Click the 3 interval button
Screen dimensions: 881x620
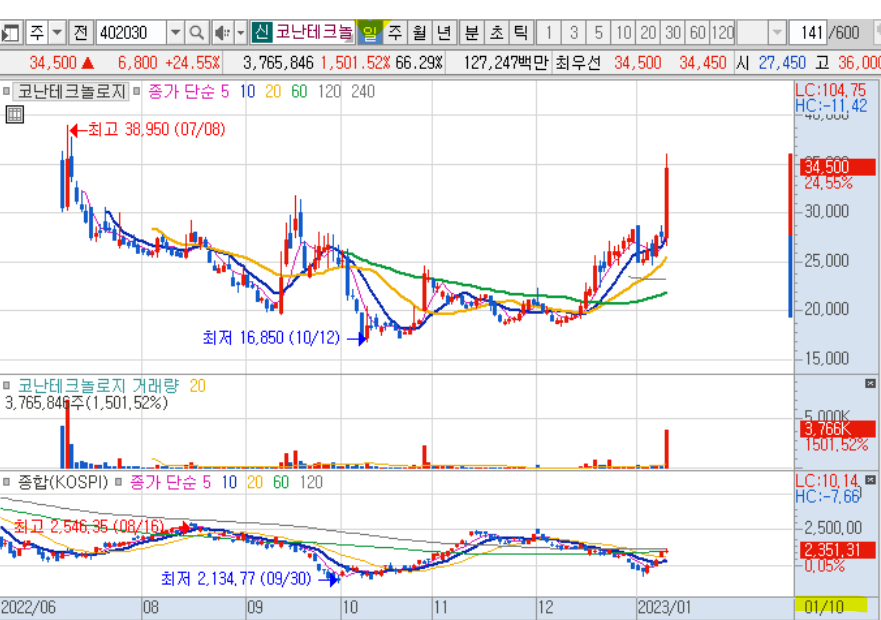click(x=574, y=33)
